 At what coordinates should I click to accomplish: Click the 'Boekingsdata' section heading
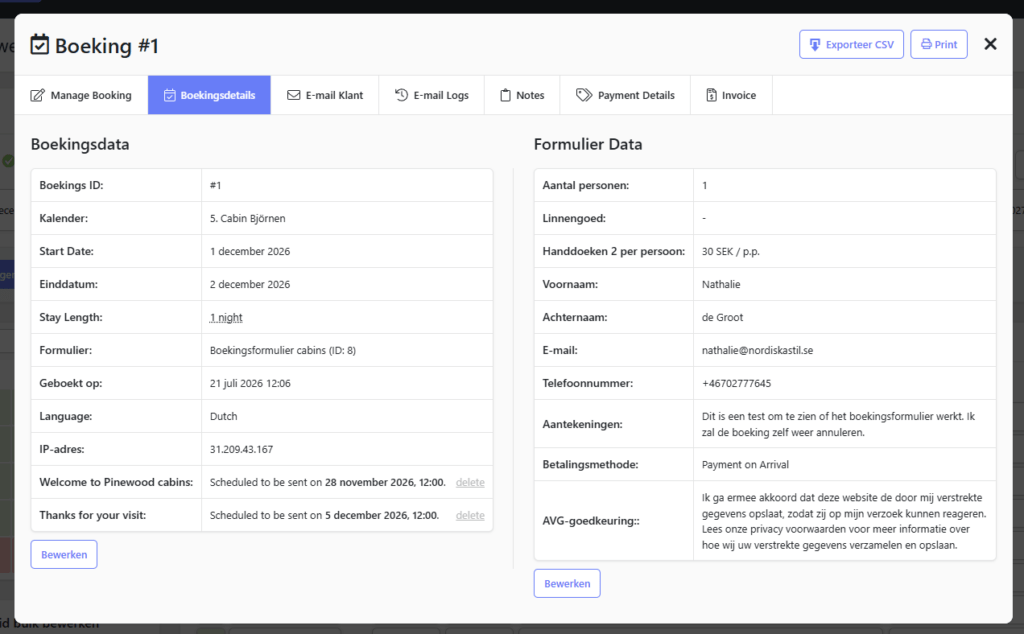80,144
